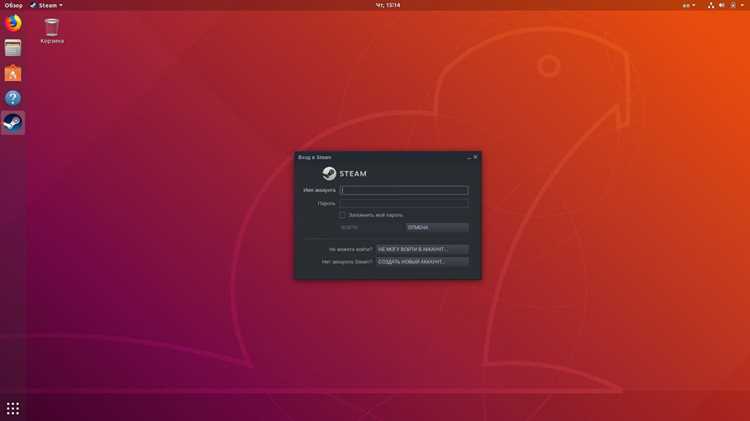Open the network status icon in top bar
Screen dimensions: 750x421
[711, 5]
